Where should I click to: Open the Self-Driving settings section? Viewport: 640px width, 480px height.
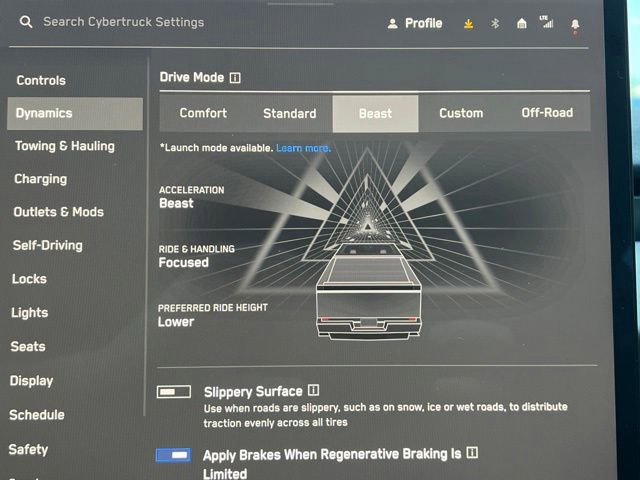tap(48, 245)
